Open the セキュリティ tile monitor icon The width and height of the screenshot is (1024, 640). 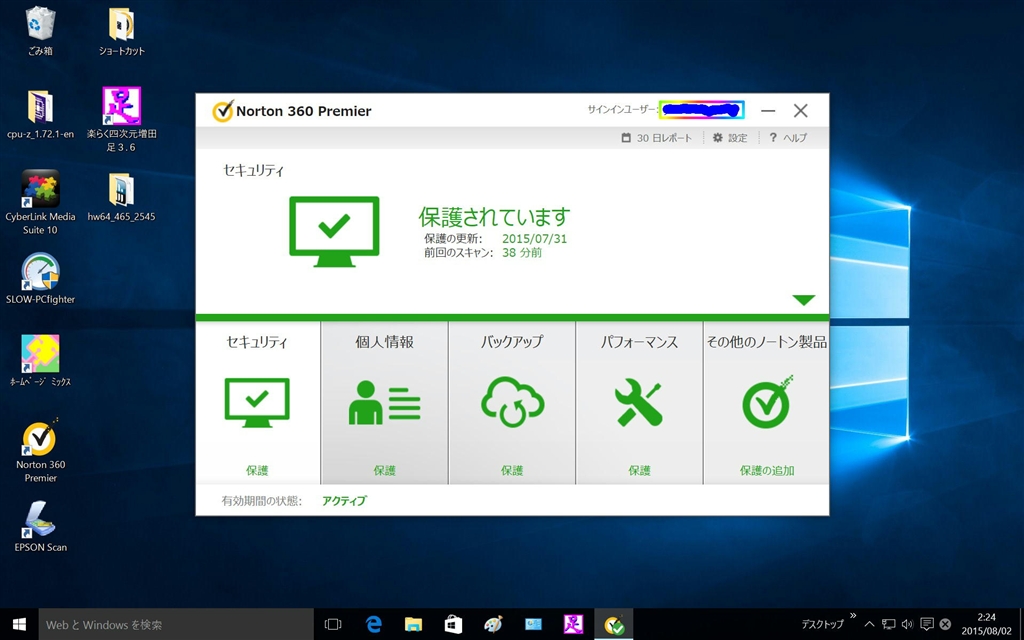click(x=257, y=402)
